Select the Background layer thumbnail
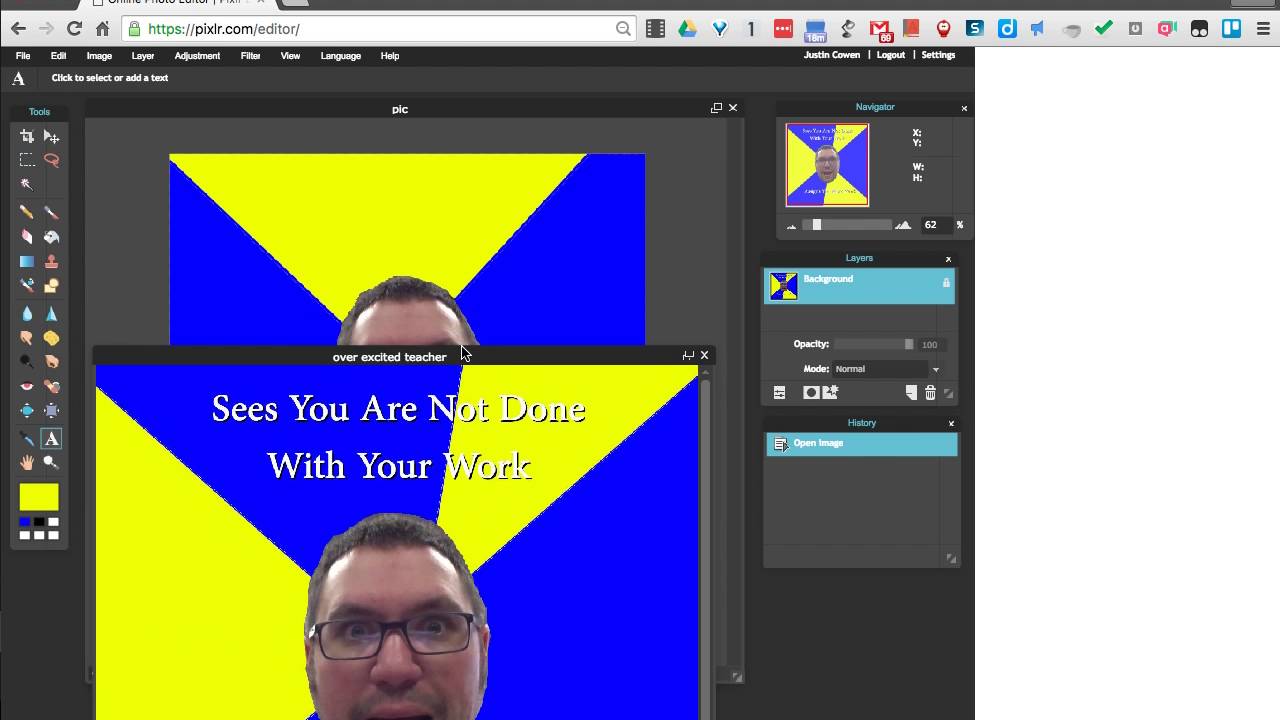Image resolution: width=1280 pixels, height=720 pixels. coord(784,286)
